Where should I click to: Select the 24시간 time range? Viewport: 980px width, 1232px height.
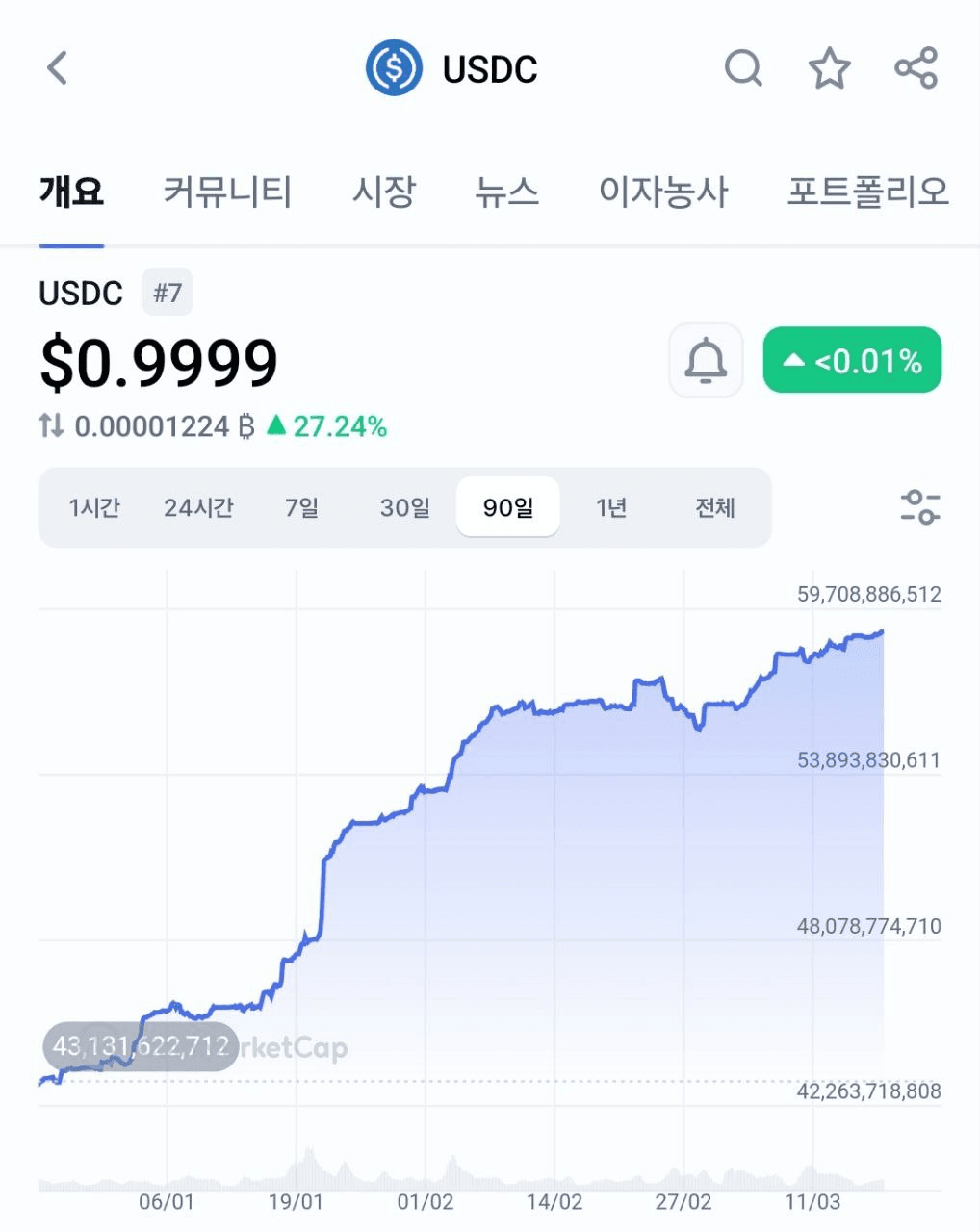coord(198,507)
